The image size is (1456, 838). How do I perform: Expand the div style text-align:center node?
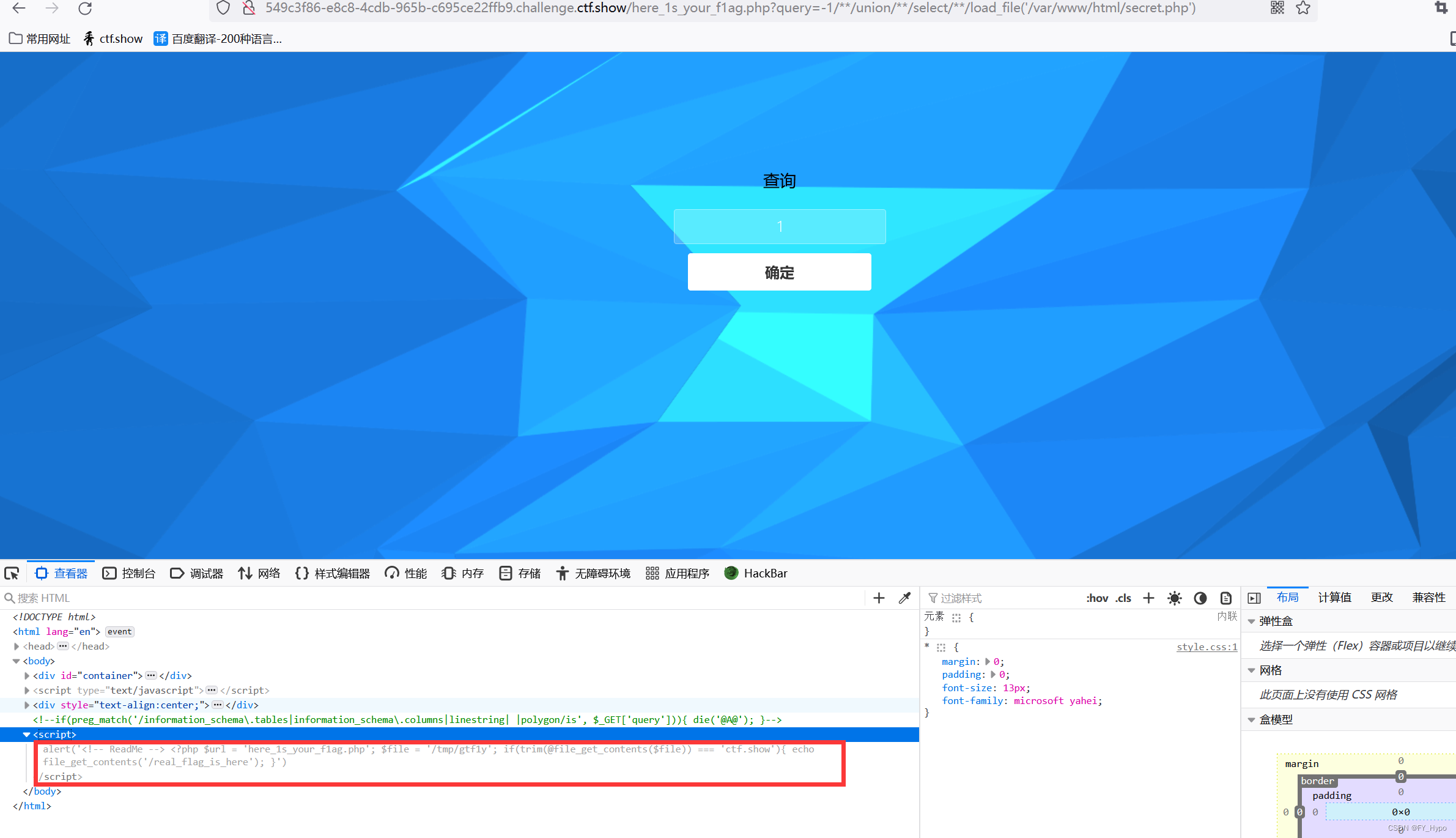pos(26,705)
